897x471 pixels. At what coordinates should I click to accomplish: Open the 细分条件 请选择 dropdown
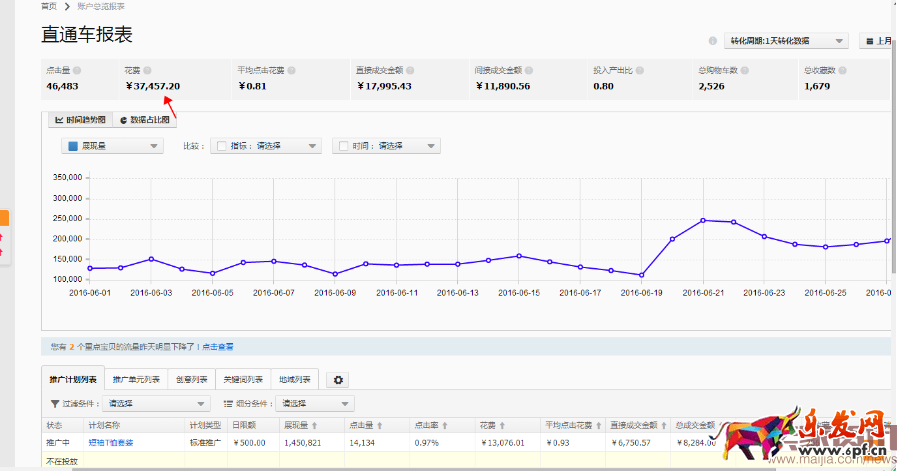(x=315, y=404)
